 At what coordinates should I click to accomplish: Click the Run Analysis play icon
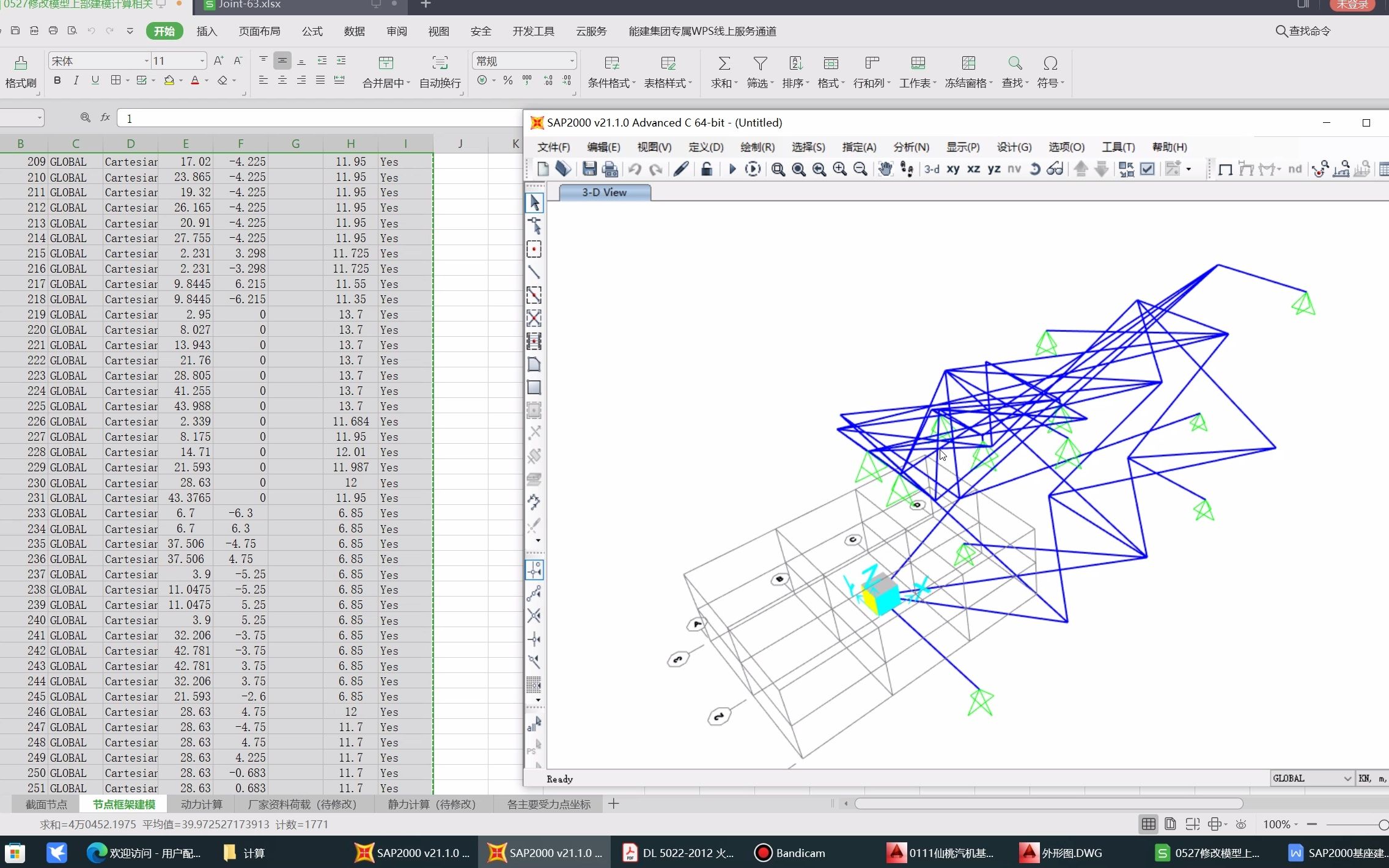[x=732, y=169]
